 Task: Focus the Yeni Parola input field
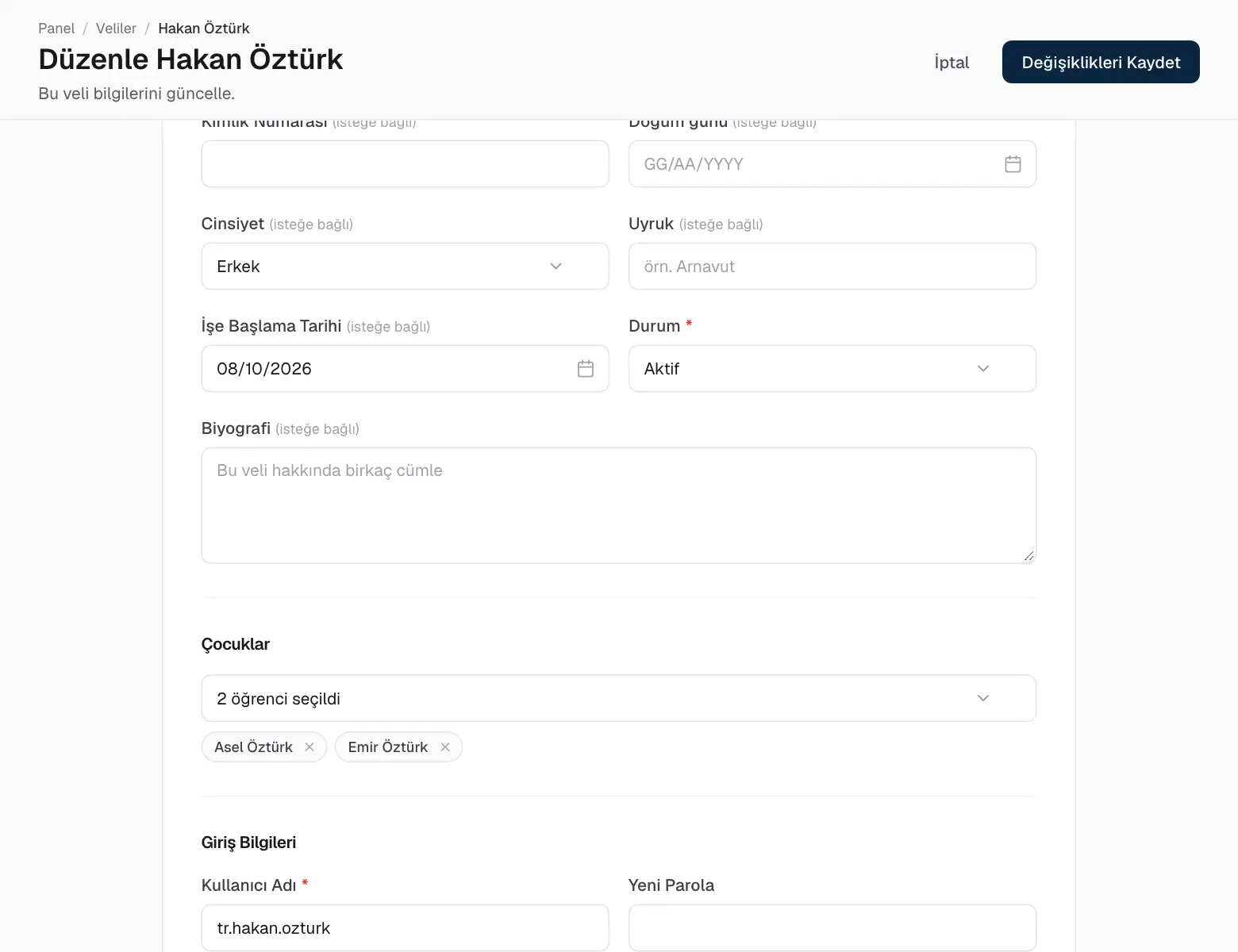point(832,927)
